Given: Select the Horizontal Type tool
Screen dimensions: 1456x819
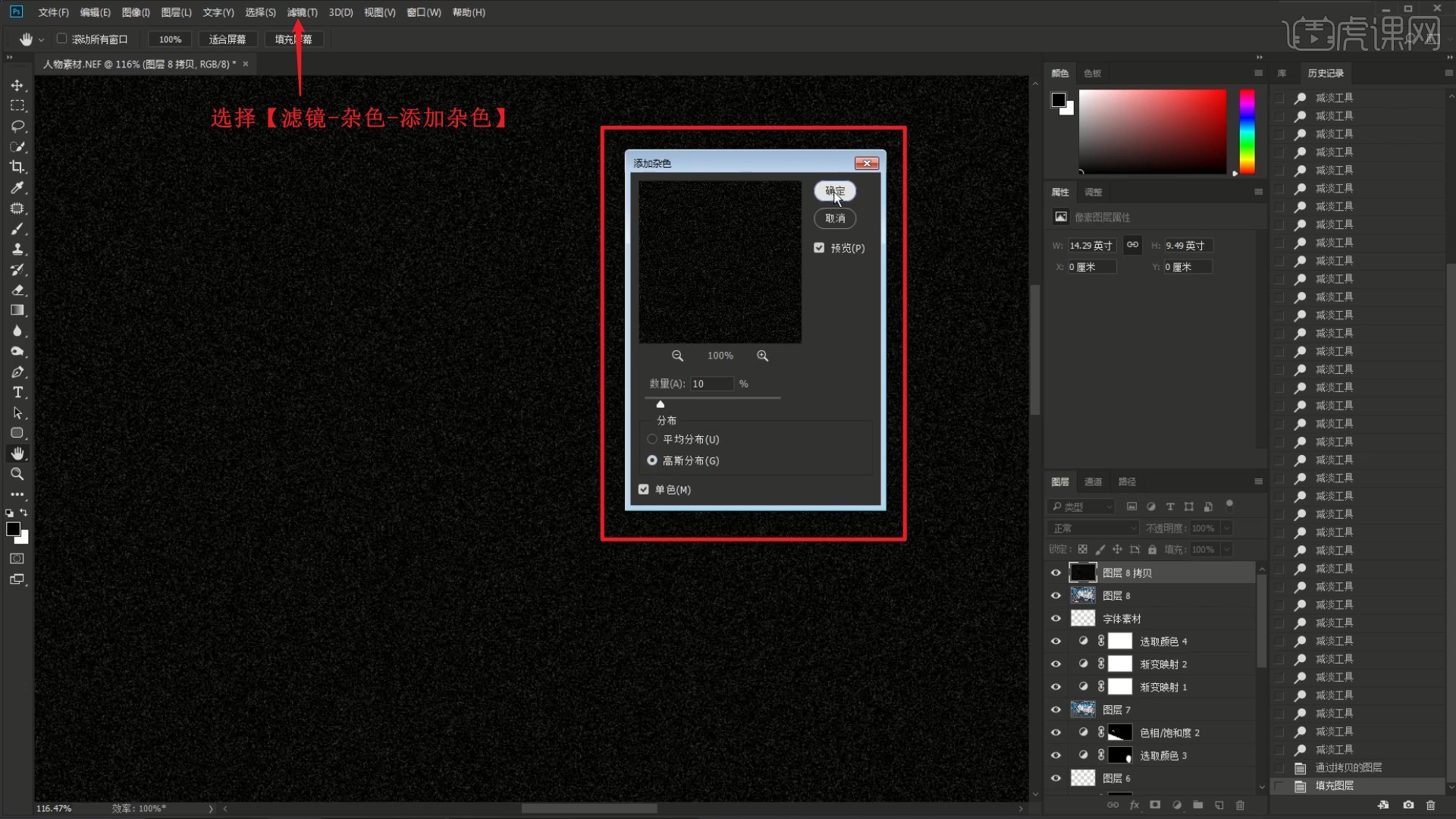Looking at the screenshot, I should pyautogui.click(x=17, y=393).
